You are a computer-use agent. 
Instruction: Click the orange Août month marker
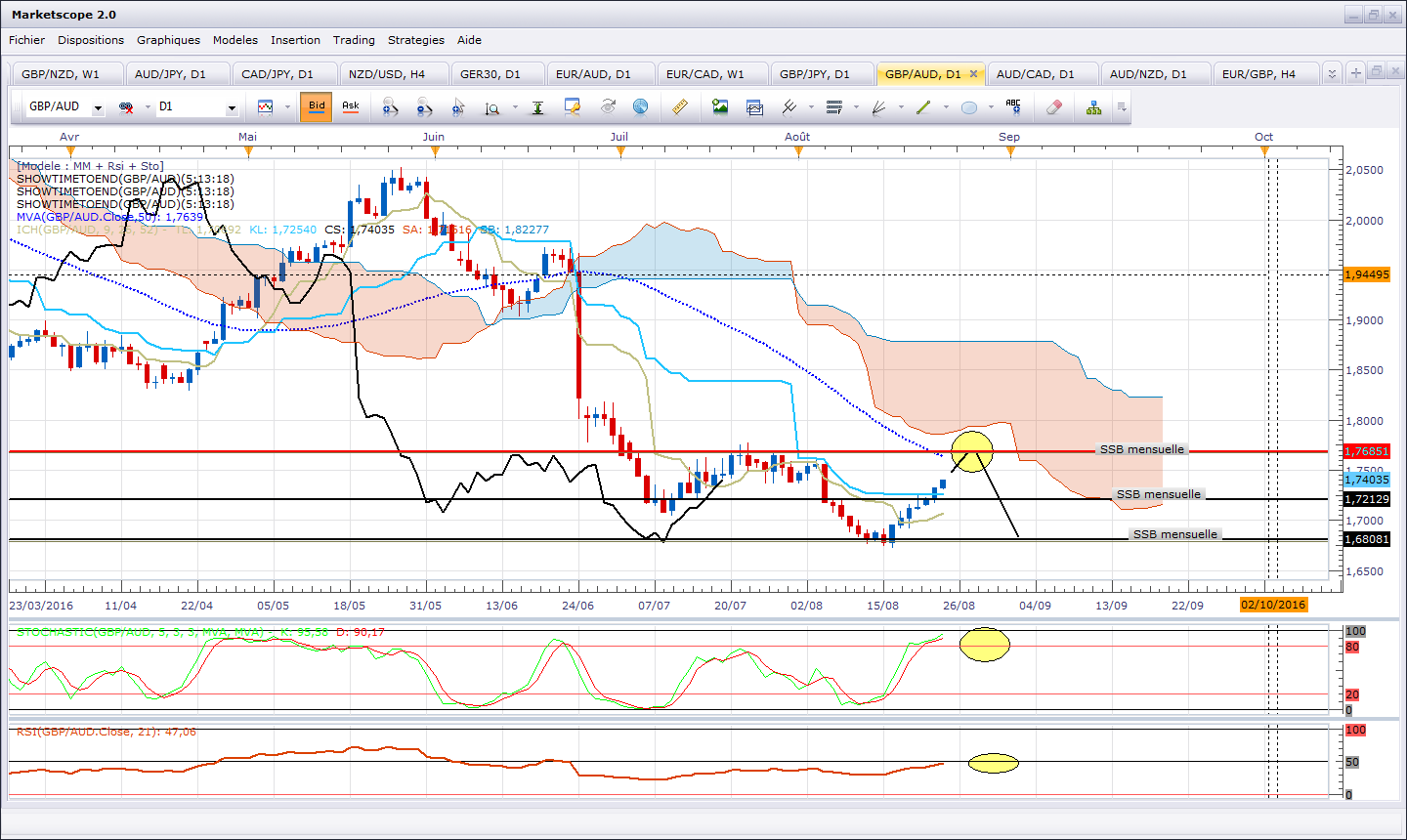pyautogui.click(x=798, y=150)
